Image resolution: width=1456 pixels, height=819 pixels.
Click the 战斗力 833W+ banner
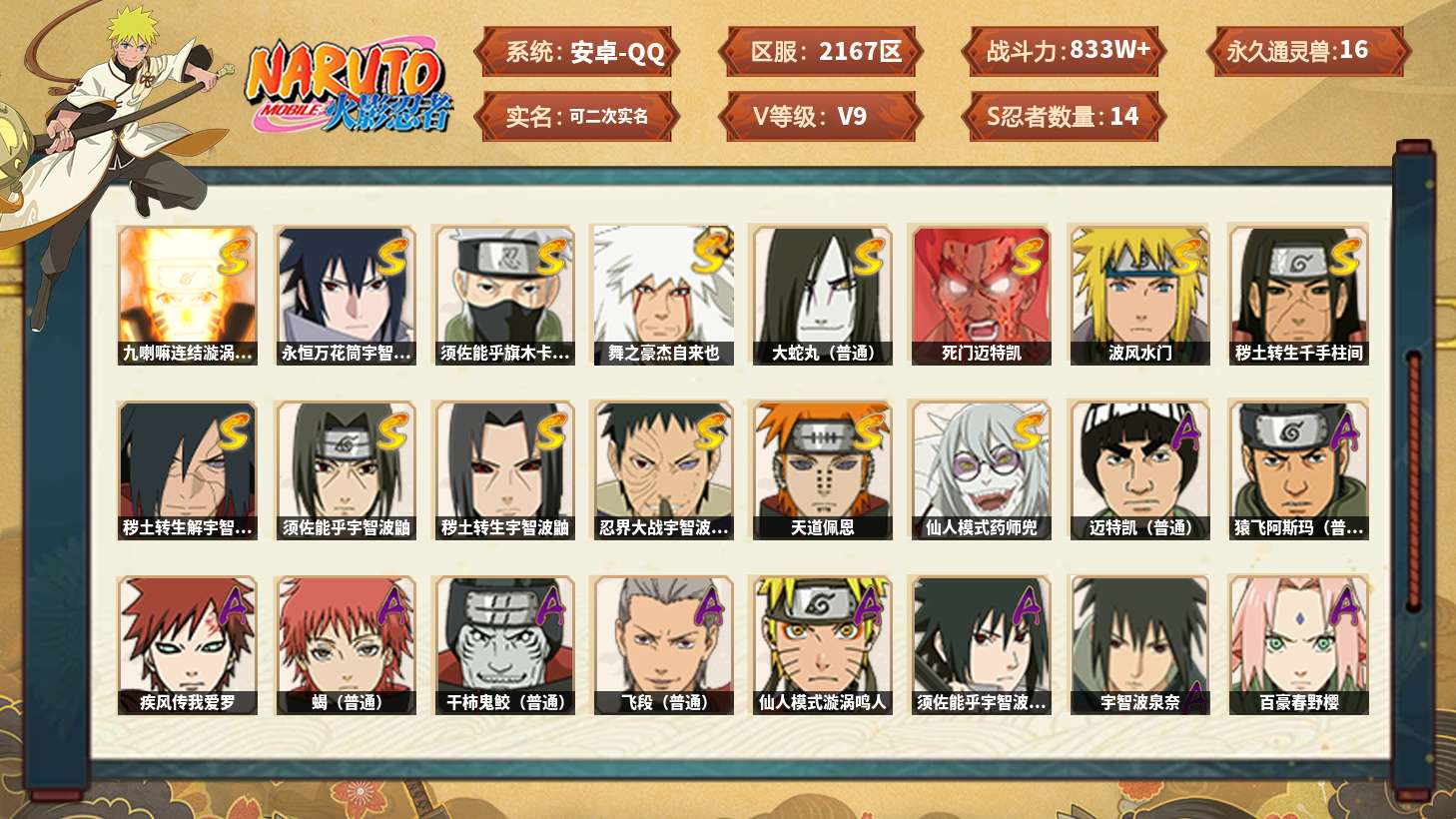click(x=1065, y=51)
